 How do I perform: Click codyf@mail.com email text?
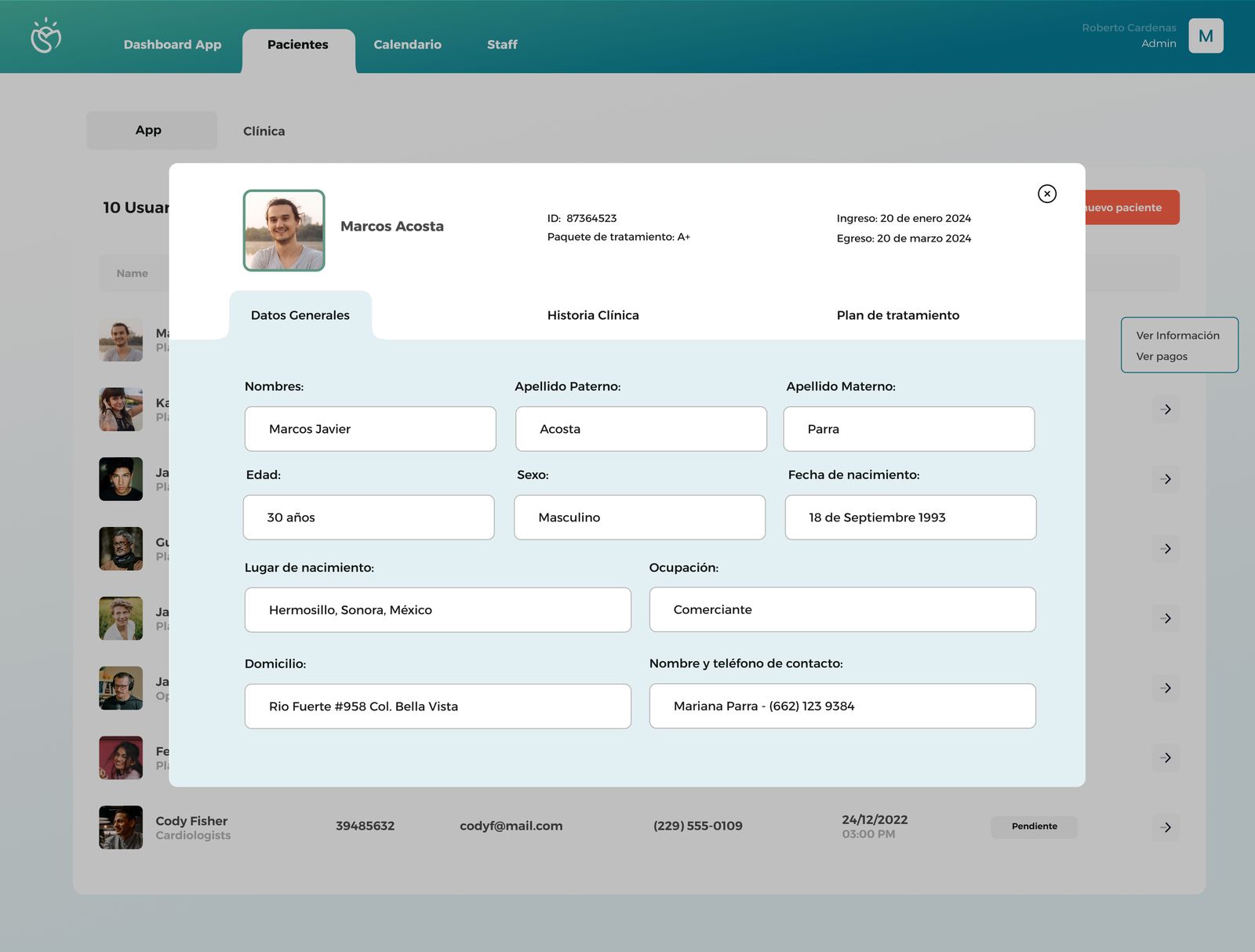click(511, 826)
